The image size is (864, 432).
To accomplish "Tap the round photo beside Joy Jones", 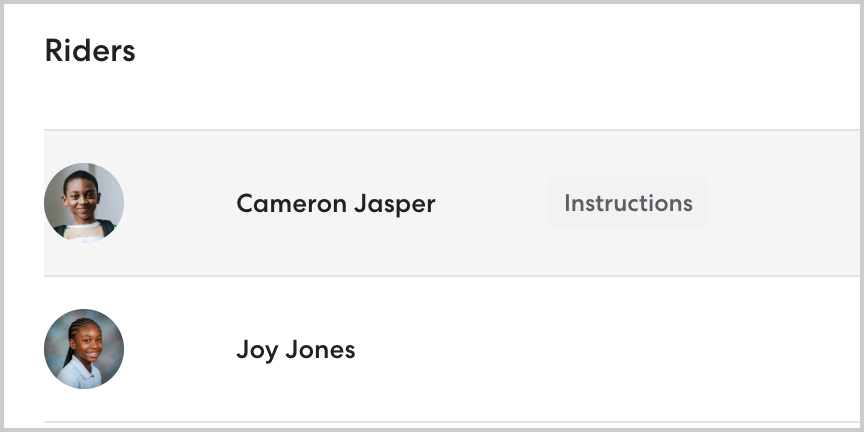I will [x=84, y=349].
